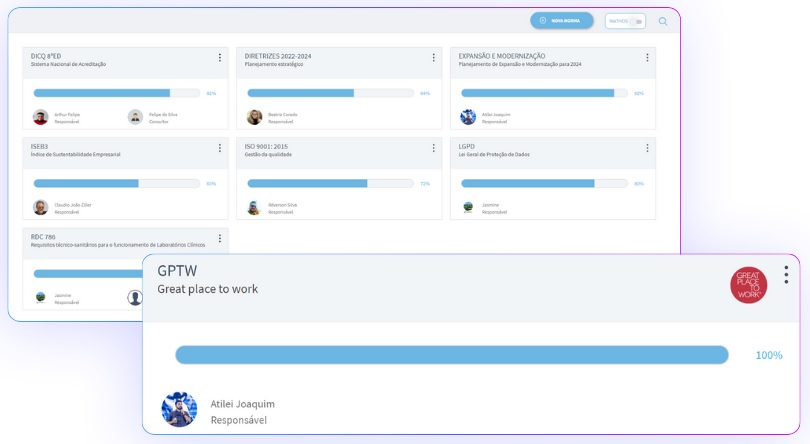
Task: Click the Great Place to Work logo
Action: 748,285
